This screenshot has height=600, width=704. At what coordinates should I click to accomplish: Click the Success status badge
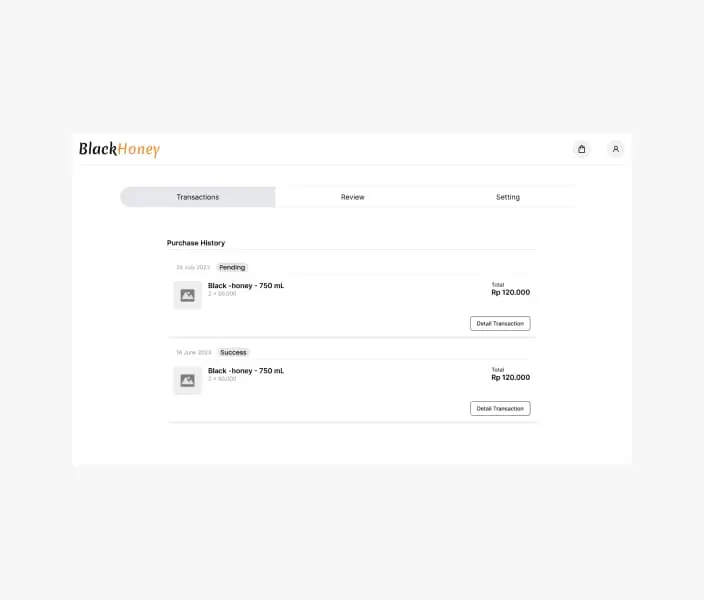pos(233,353)
